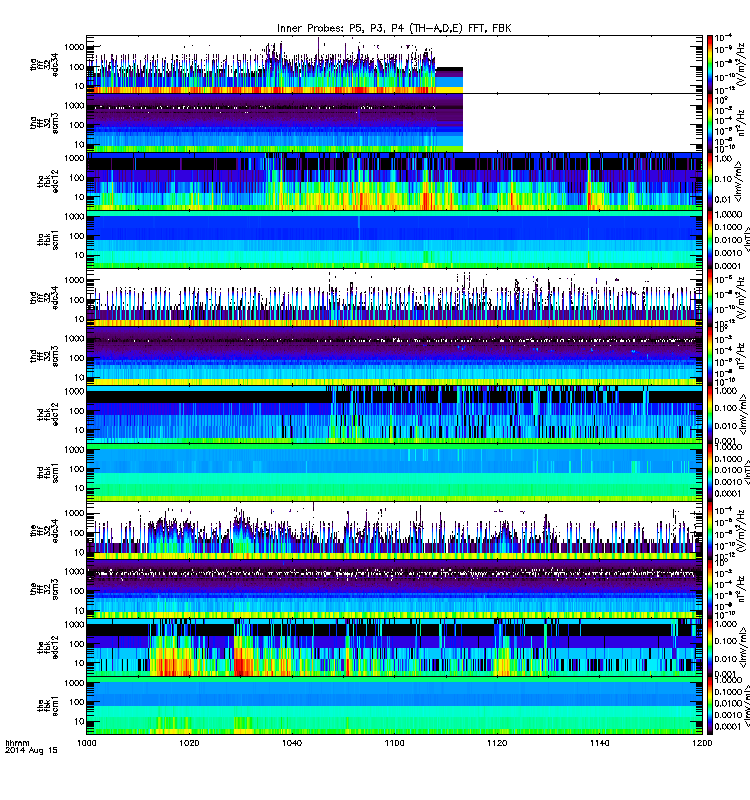Click the color bar of tha fbk edc12 panel

point(710,181)
